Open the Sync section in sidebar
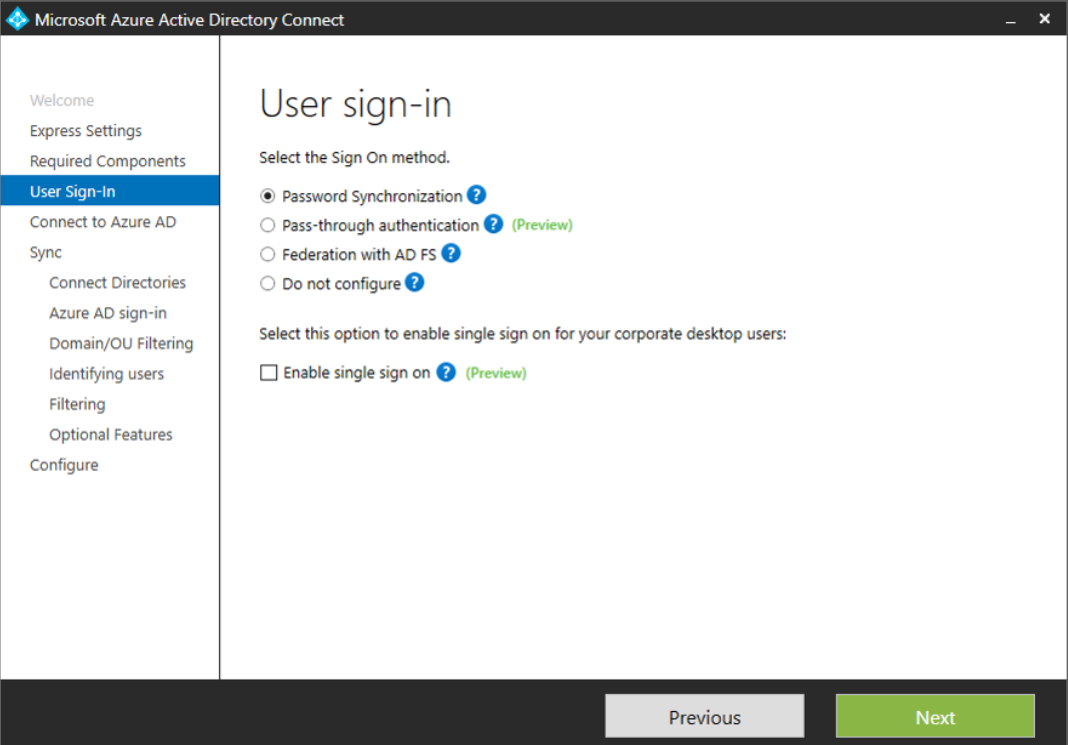Image resolution: width=1068 pixels, height=745 pixels. coord(46,253)
